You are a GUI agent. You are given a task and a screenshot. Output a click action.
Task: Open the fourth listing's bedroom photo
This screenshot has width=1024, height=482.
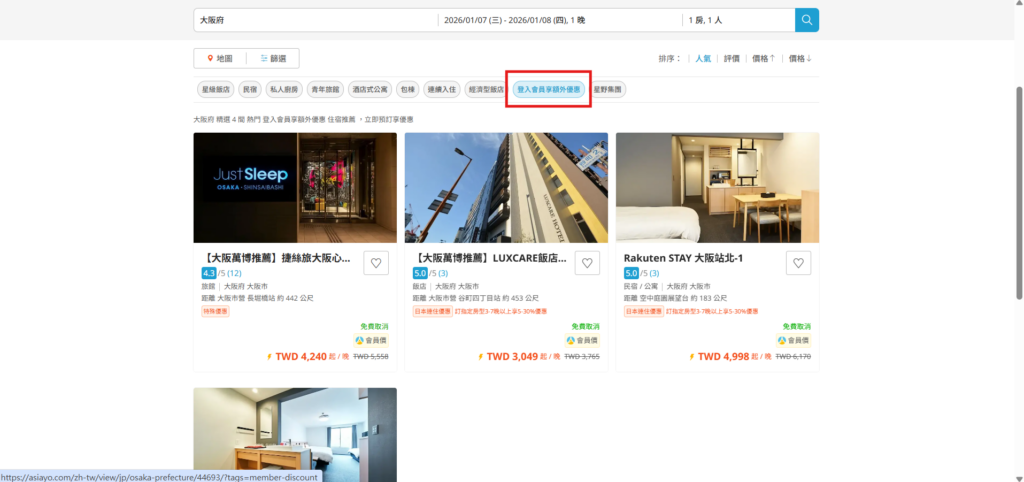(x=295, y=435)
